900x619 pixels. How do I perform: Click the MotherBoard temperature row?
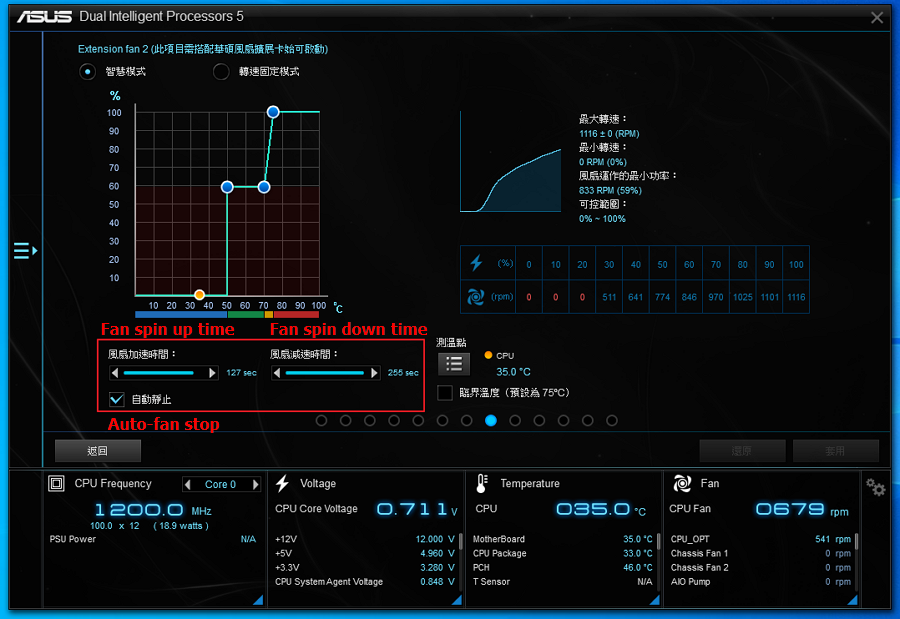click(562, 539)
